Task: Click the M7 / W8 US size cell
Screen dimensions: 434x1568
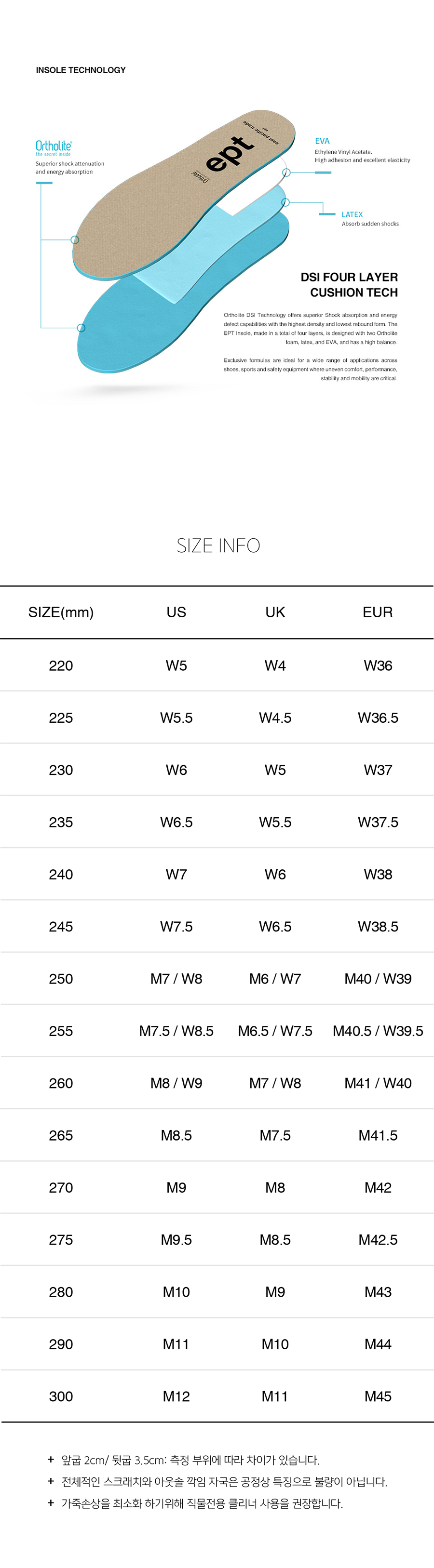Action: point(176,979)
